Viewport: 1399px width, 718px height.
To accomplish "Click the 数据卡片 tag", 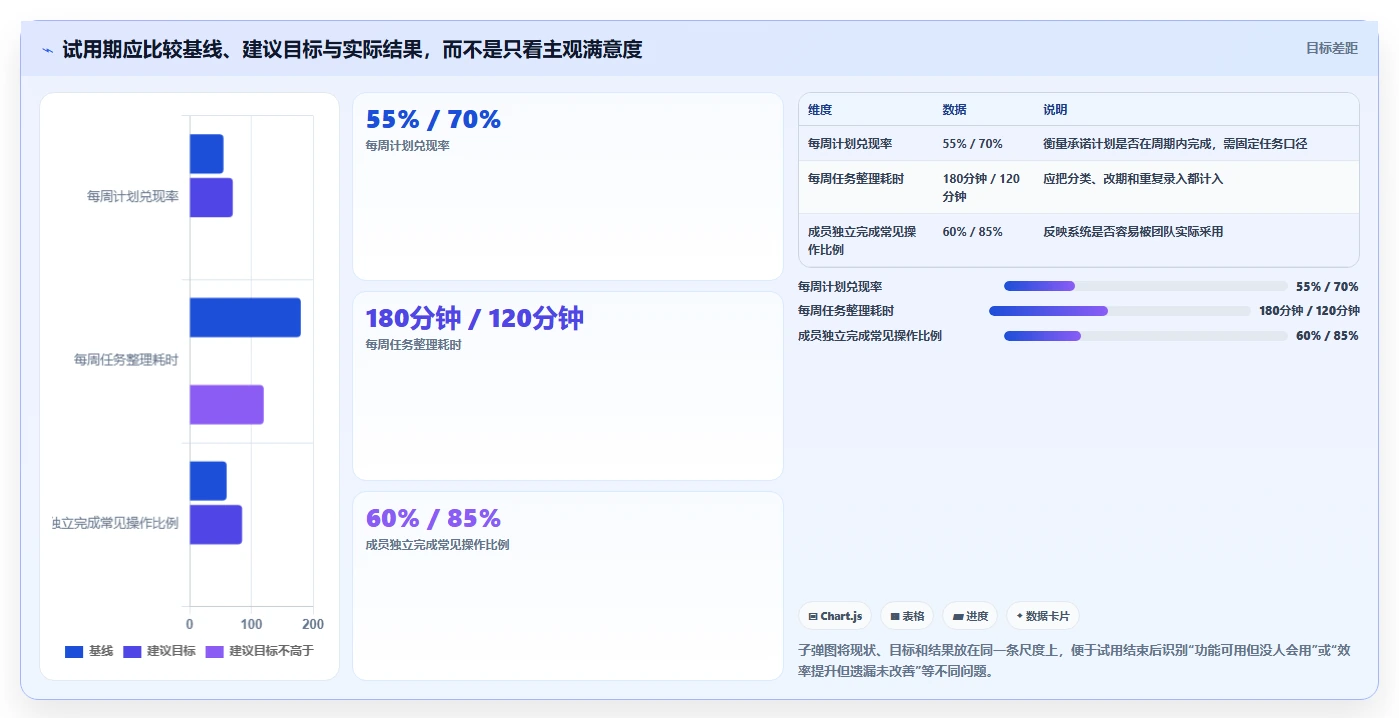I will [1043, 616].
